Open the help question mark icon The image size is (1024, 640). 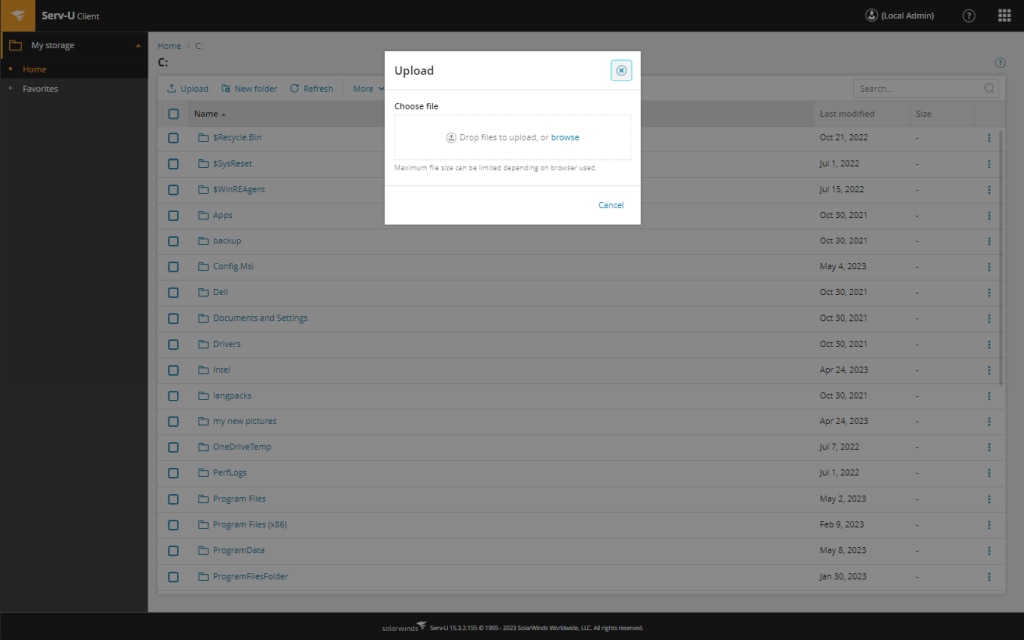966,15
